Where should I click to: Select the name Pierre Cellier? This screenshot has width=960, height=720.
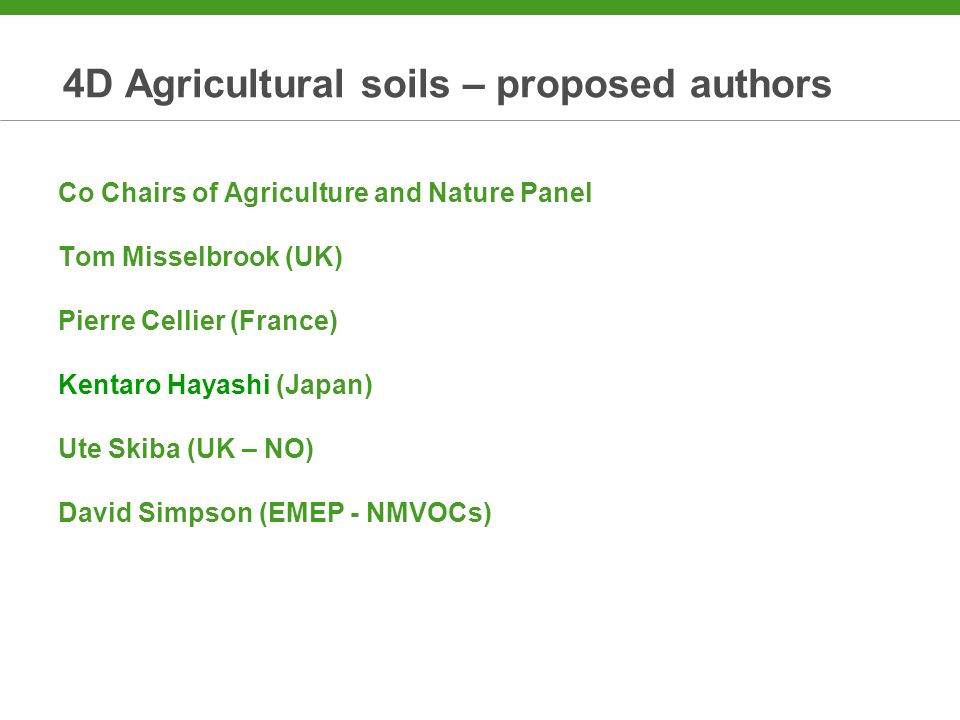click(141, 320)
